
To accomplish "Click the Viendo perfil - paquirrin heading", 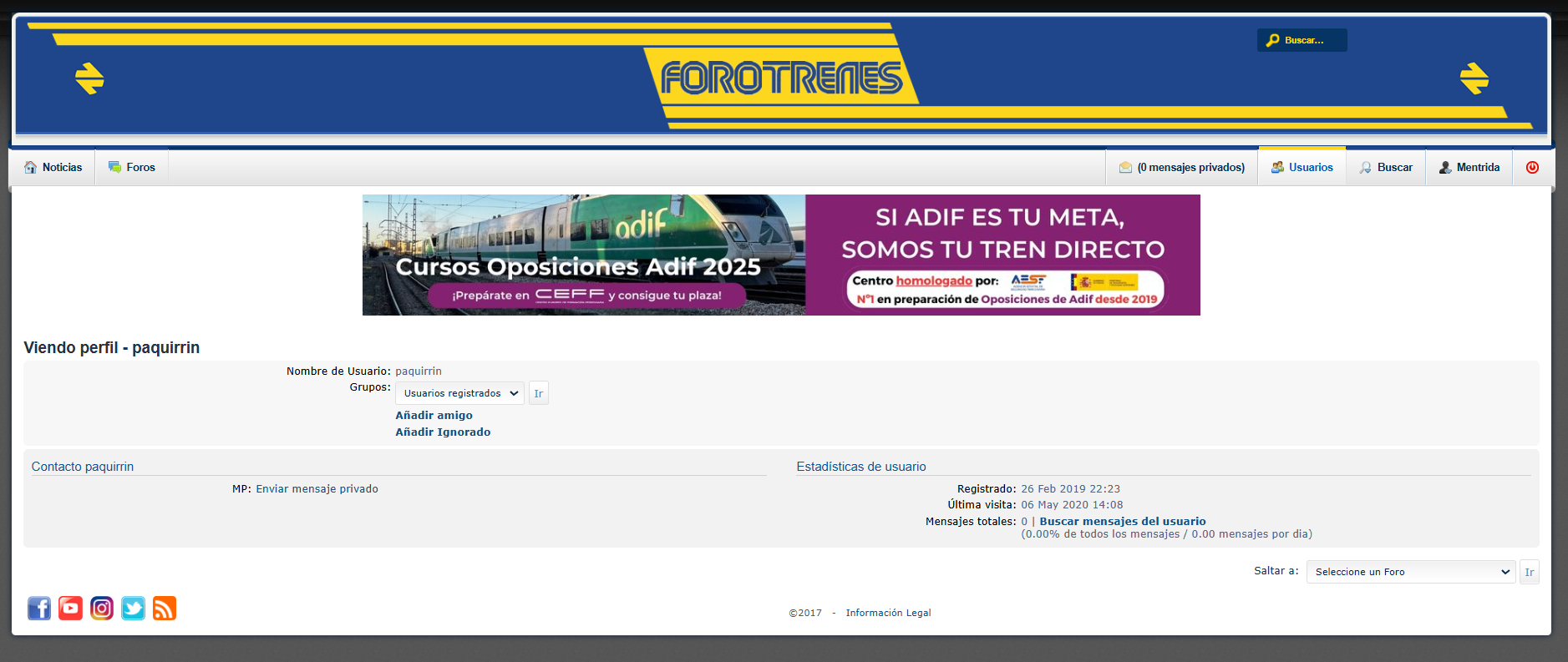I will tap(111, 347).
